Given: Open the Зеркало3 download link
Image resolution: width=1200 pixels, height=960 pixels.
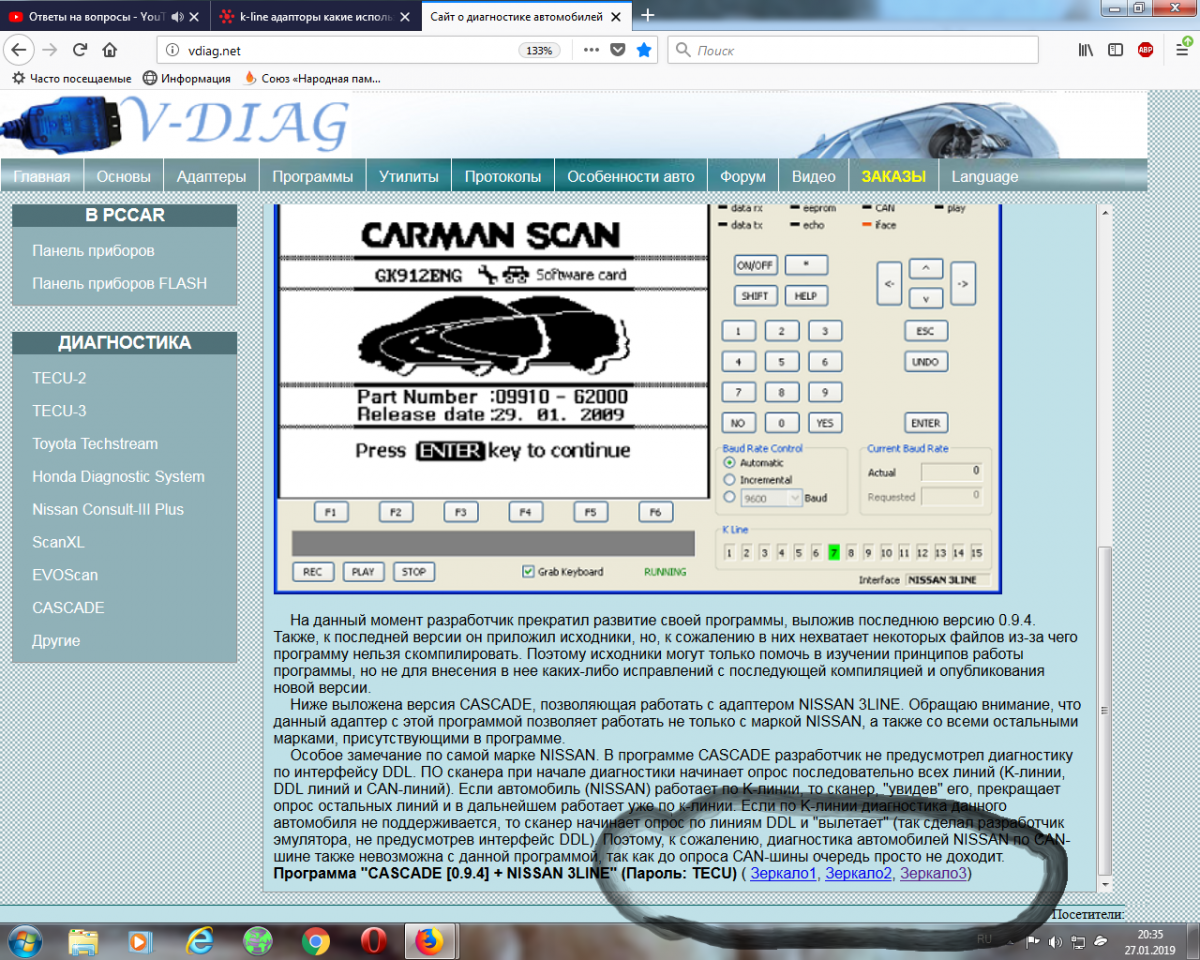Looking at the screenshot, I should pyautogui.click(x=934, y=874).
